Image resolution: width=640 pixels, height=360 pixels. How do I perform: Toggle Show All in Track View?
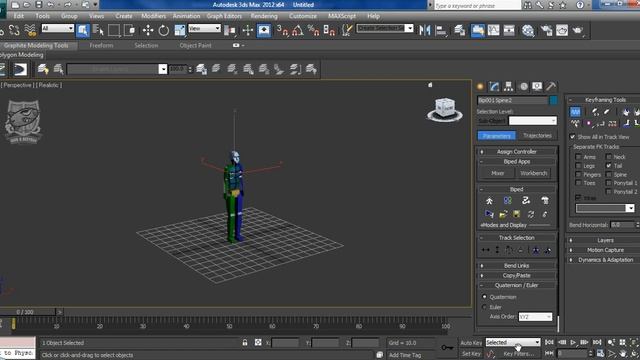pos(573,137)
